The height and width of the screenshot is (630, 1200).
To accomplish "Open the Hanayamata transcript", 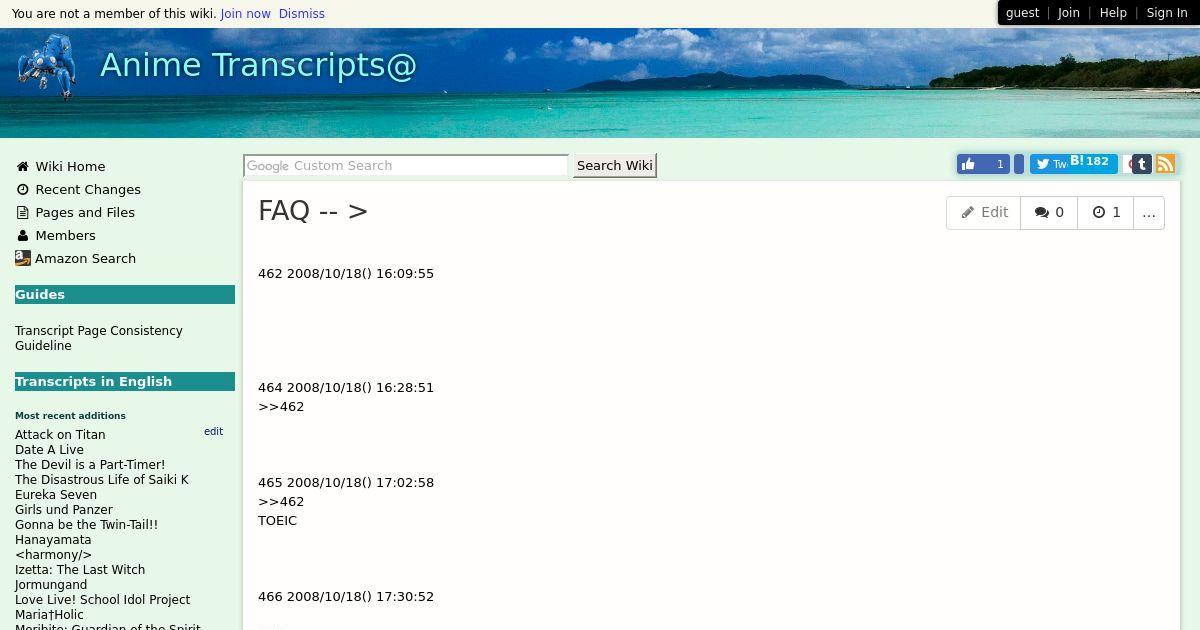I will (53, 540).
